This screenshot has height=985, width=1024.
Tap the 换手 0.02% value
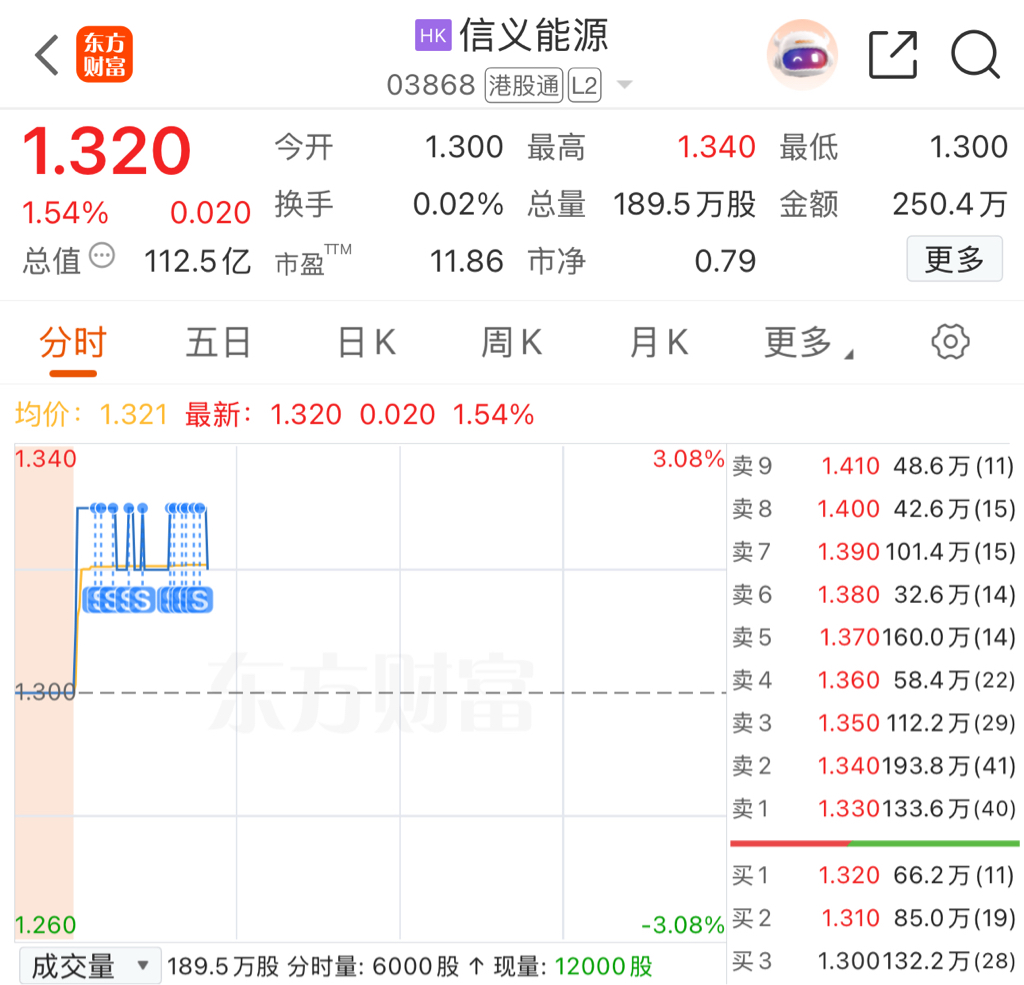pos(458,204)
